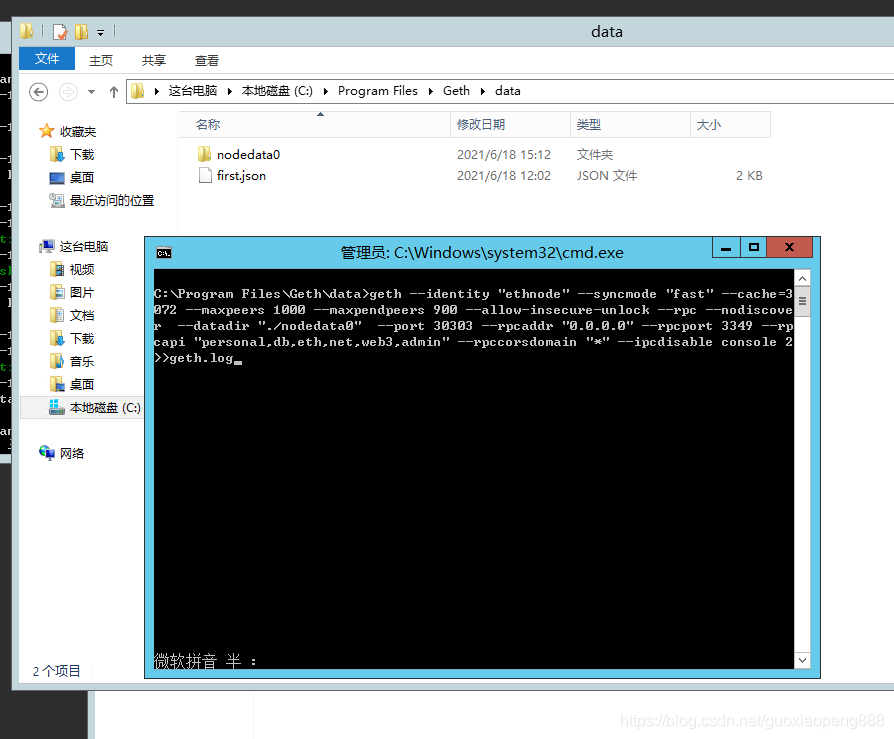Switch to the 主页 ribbon tab
This screenshot has width=894, height=739.
[101, 60]
